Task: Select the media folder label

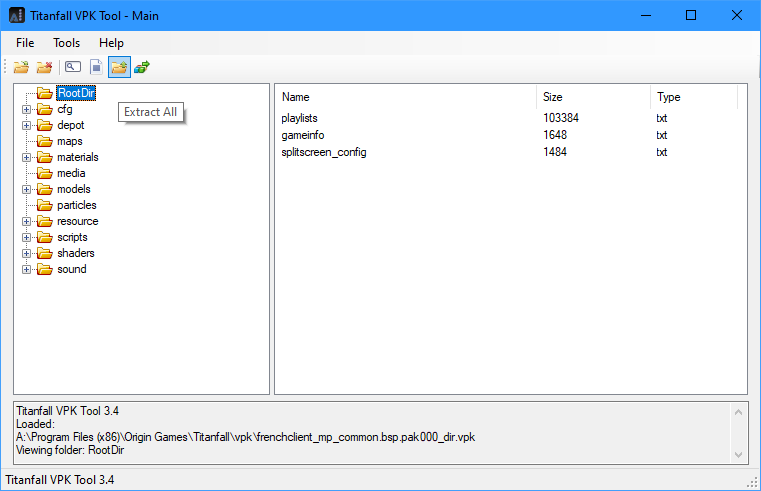Action: click(71, 173)
